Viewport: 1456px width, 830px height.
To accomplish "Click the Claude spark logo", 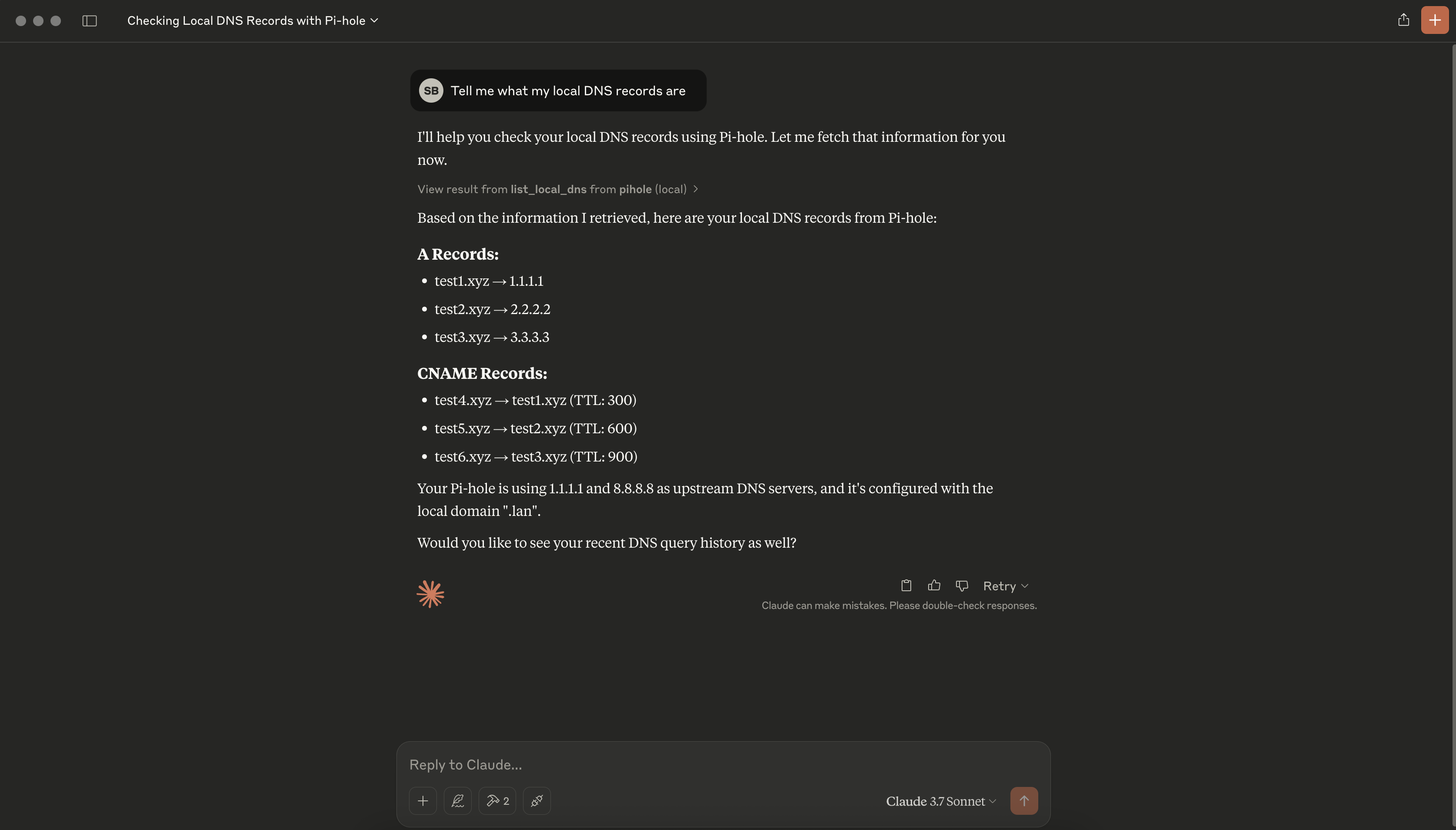I will 430,593.
